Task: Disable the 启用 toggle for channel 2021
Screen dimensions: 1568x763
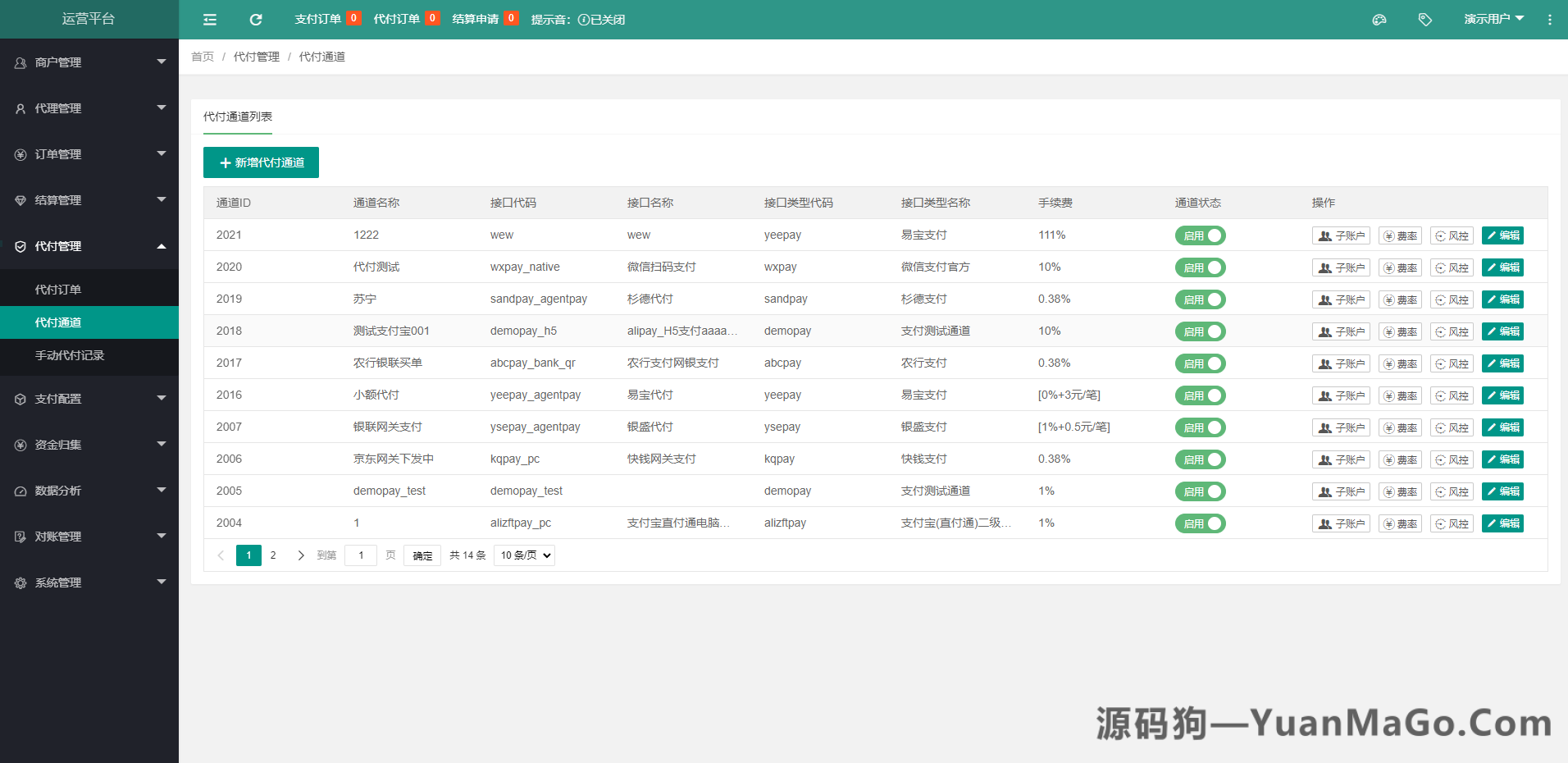Action: tap(1200, 235)
